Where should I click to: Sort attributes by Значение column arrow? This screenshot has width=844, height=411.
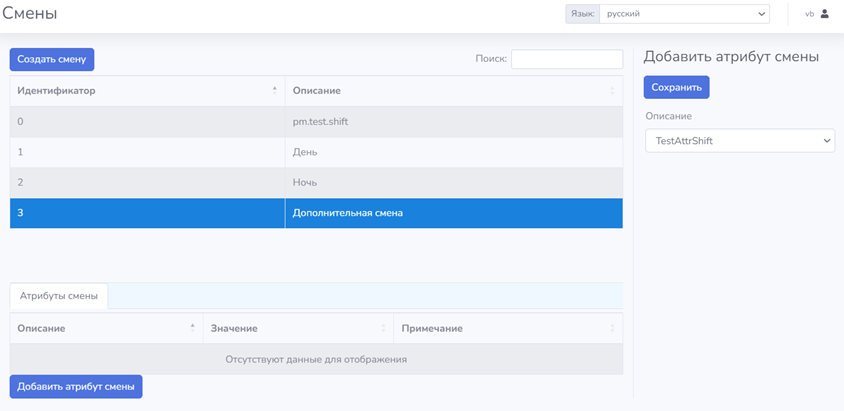tap(383, 328)
